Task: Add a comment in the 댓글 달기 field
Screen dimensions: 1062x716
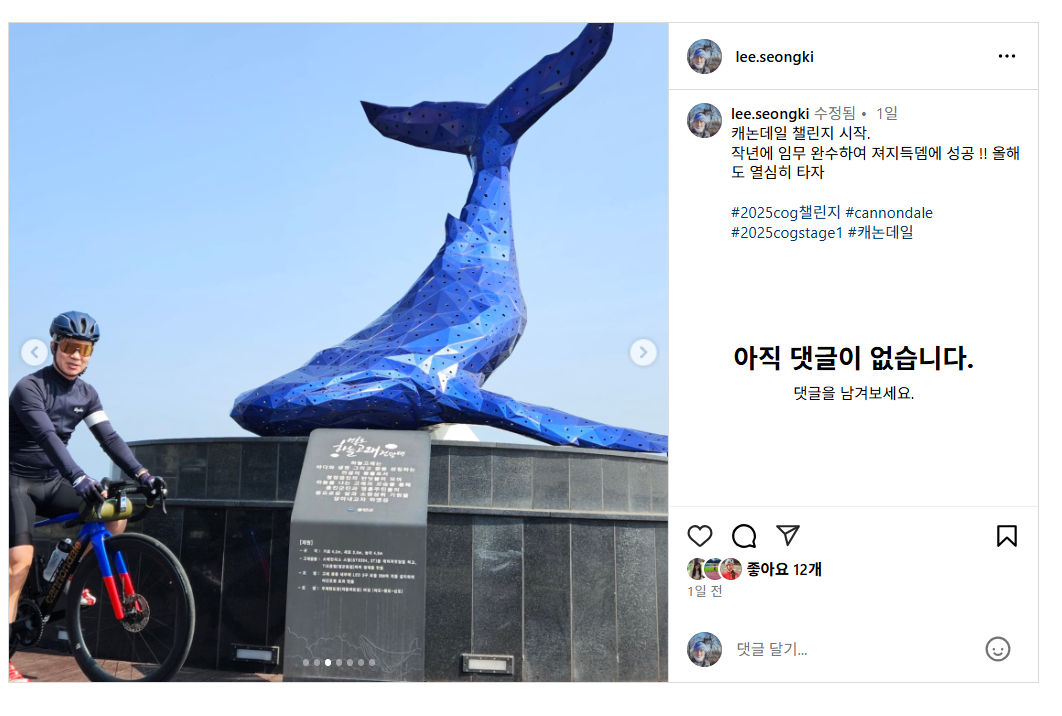Action: pos(853,649)
